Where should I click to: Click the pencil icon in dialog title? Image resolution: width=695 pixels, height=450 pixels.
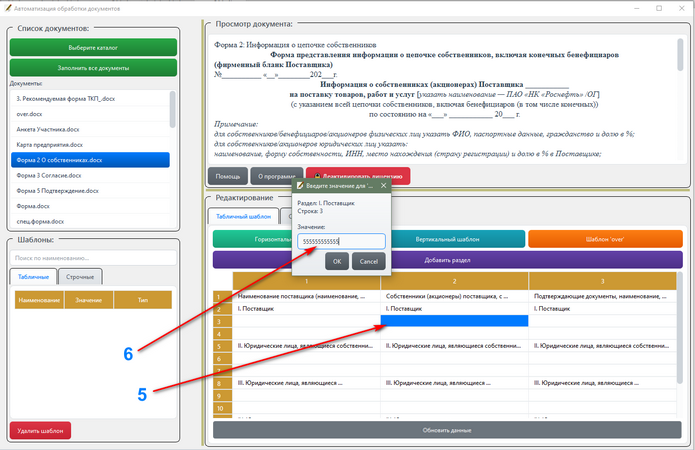(300, 185)
